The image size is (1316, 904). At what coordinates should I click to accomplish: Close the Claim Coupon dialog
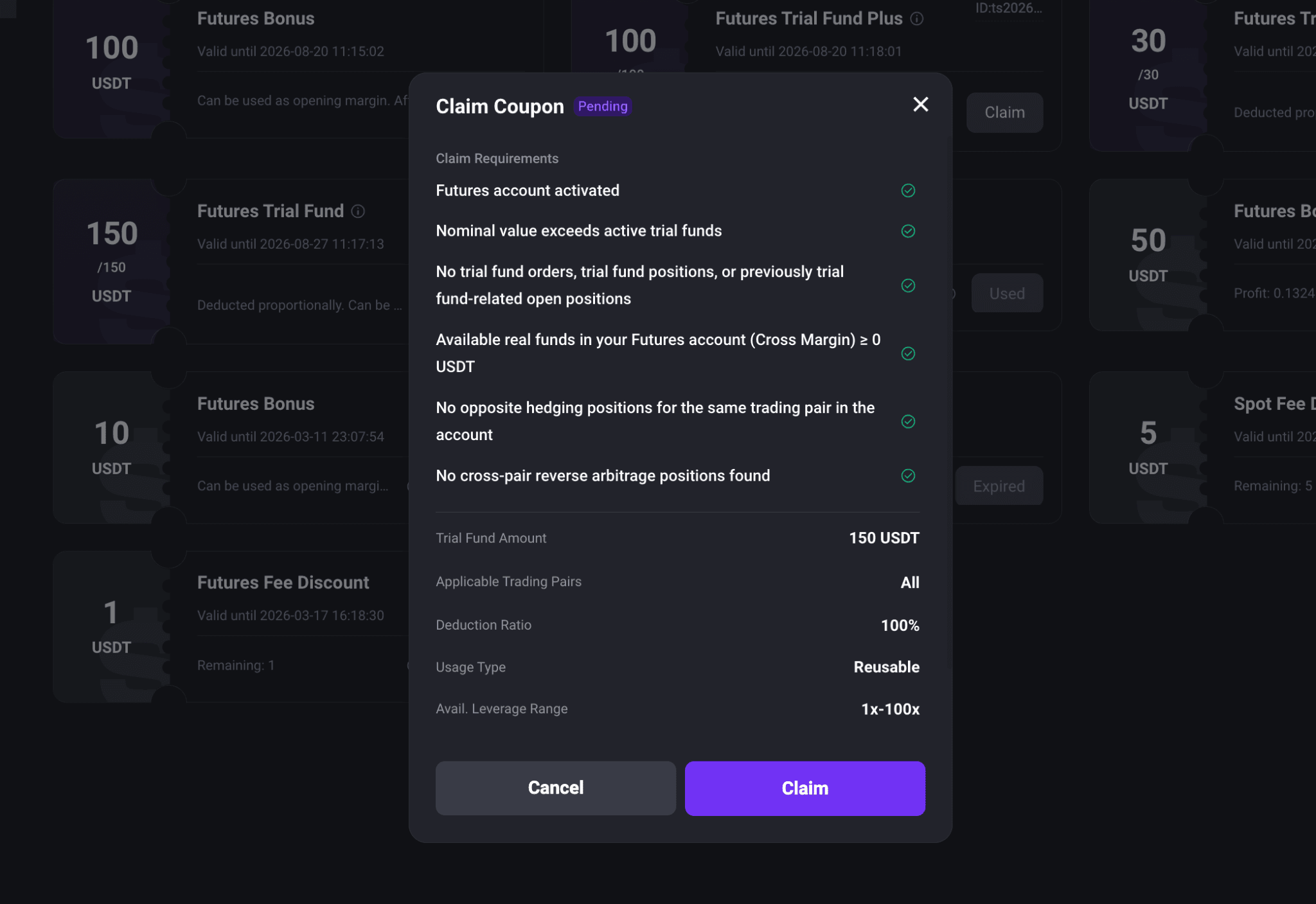920,105
